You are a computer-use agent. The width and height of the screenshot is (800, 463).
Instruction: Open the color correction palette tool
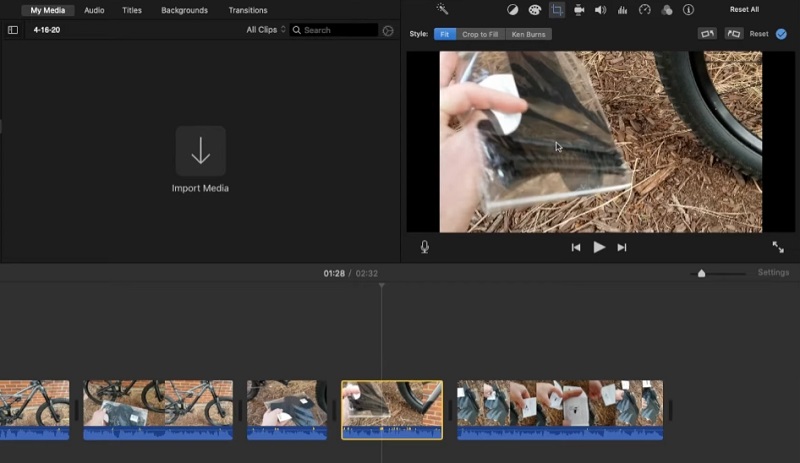coord(535,10)
